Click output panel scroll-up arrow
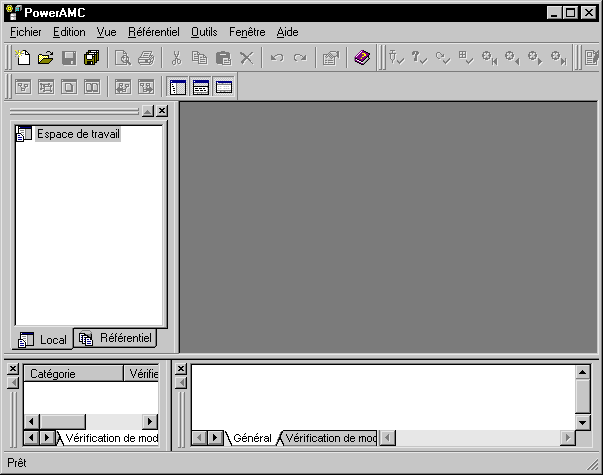603x475 pixels. click(583, 372)
